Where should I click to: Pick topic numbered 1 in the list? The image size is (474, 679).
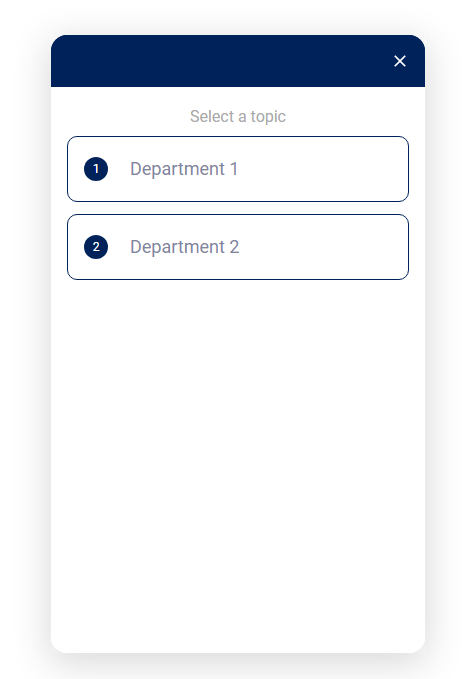click(238, 169)
